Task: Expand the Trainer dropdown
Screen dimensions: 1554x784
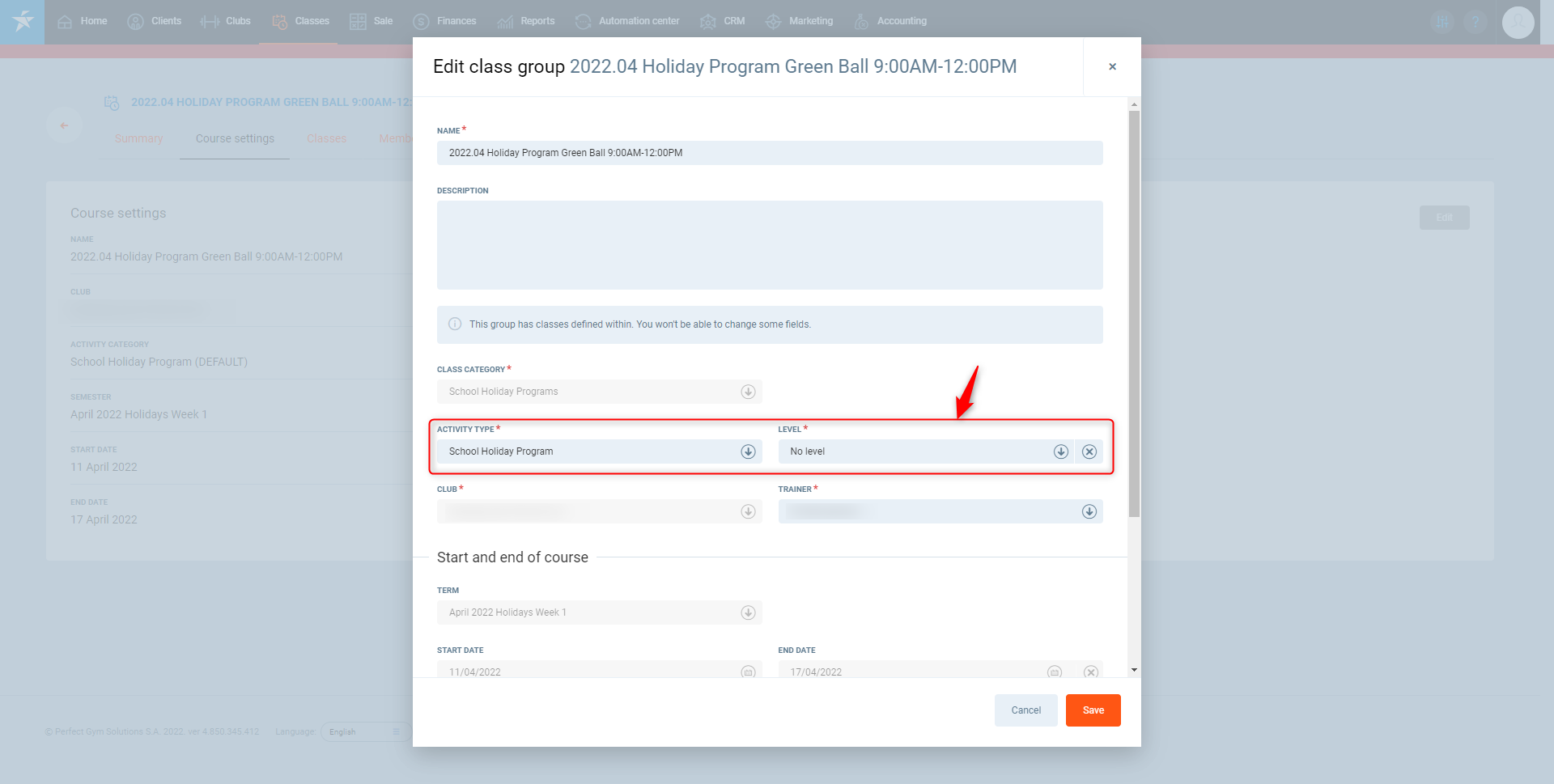Action: pos(1089,511)
